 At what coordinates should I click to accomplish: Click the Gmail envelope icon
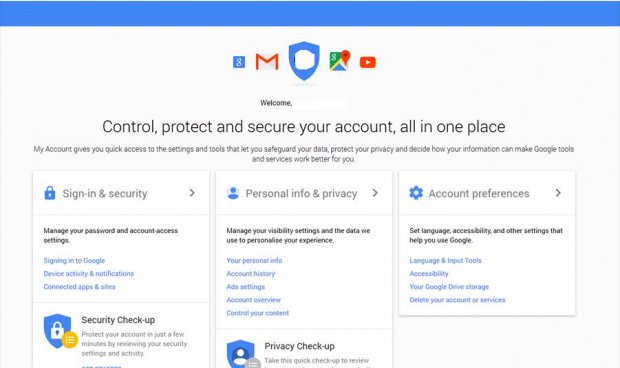tap(267, 62)
